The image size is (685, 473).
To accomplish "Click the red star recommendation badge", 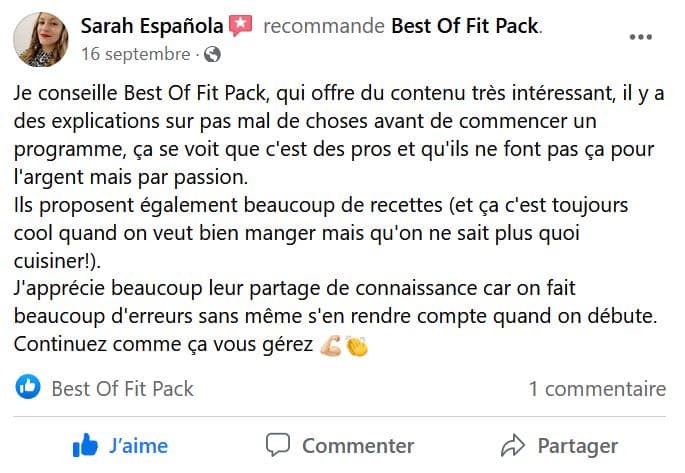I will tap(240, 26).
